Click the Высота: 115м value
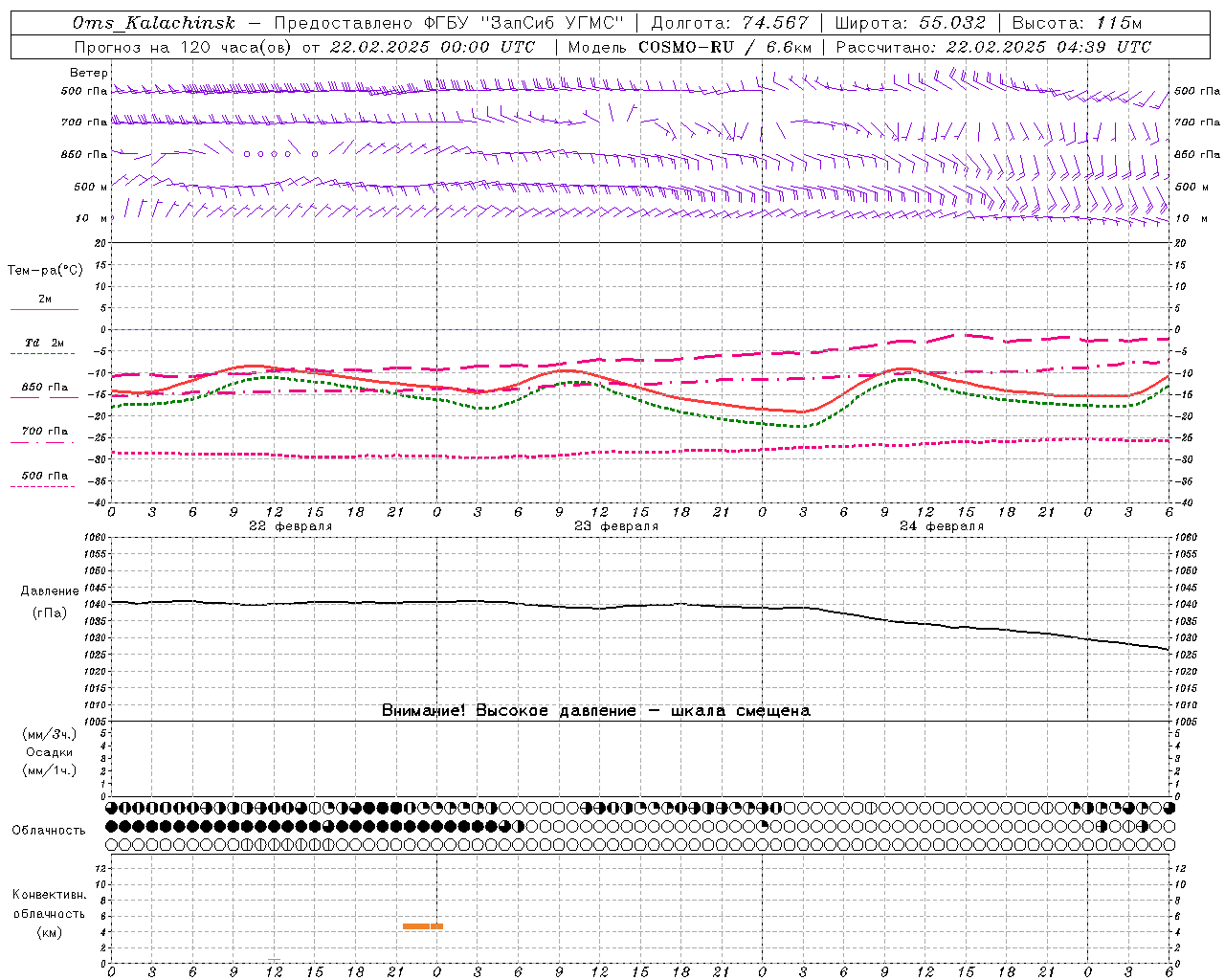 [1077, 23]
